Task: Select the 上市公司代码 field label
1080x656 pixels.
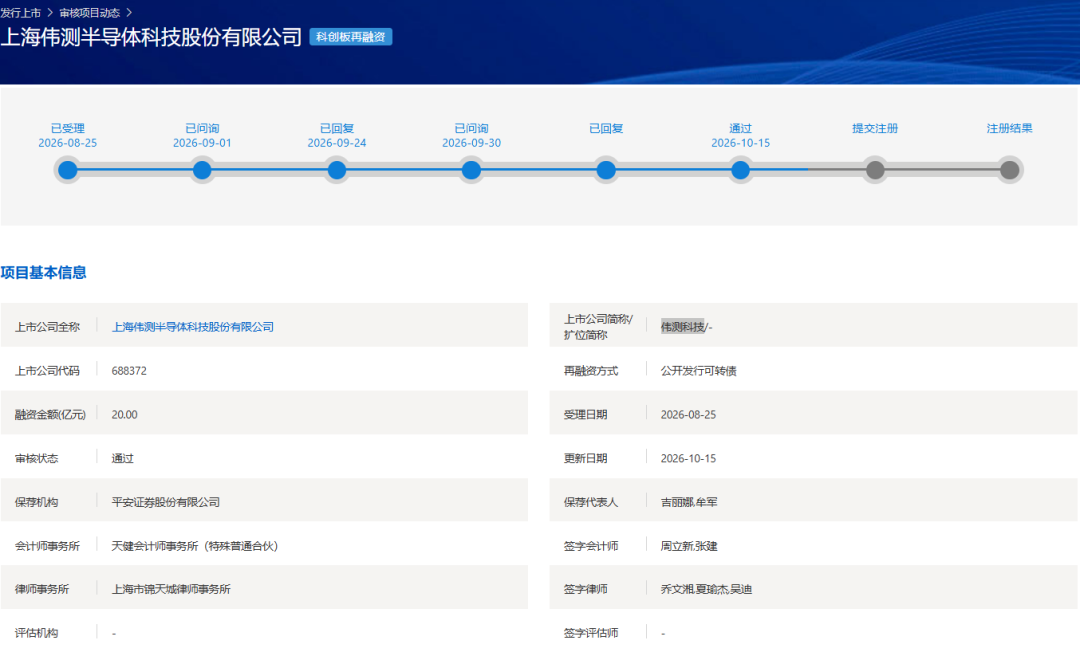Action: coord(48,371)
